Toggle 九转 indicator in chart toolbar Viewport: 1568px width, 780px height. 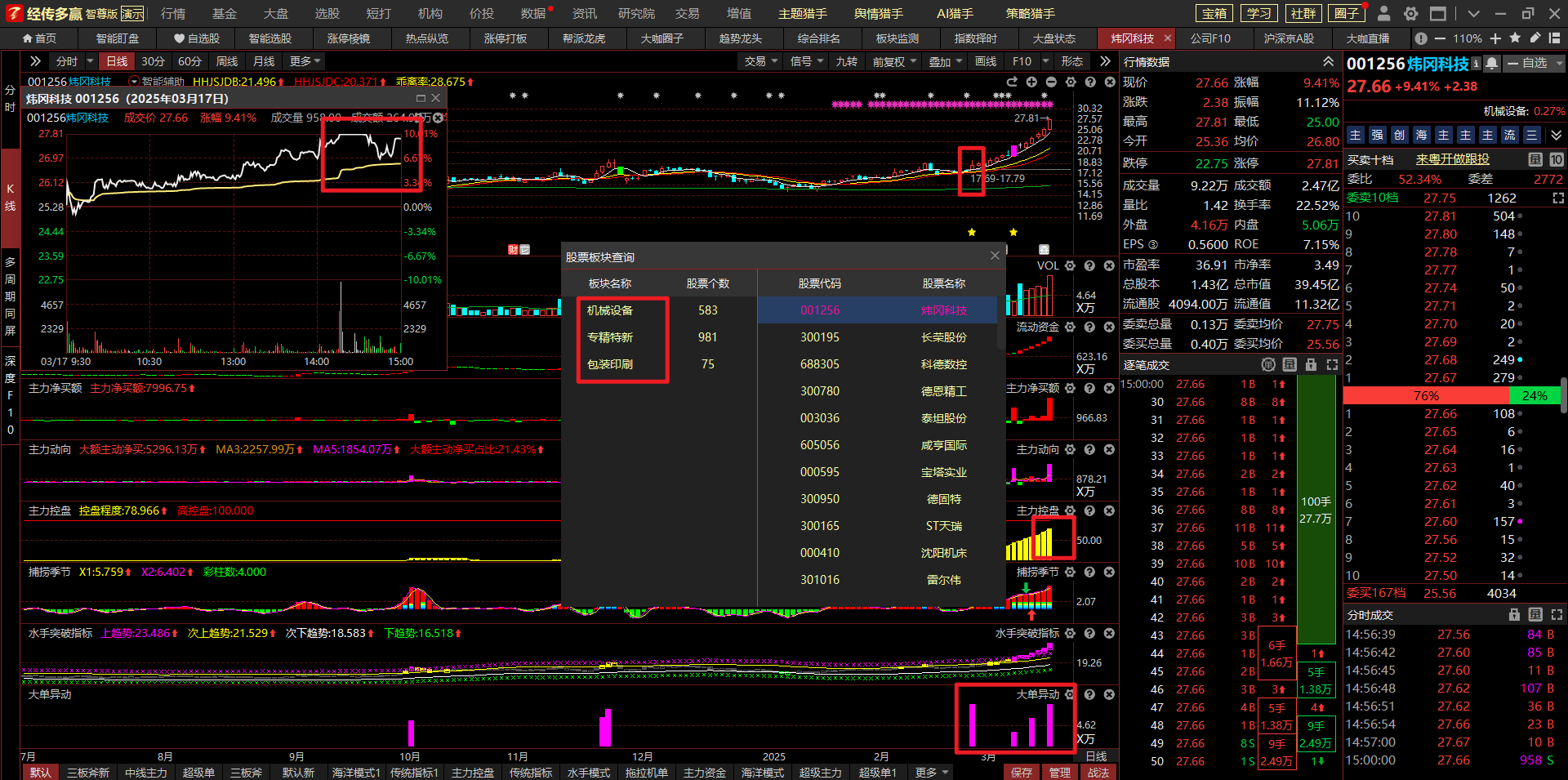[846, 61]
